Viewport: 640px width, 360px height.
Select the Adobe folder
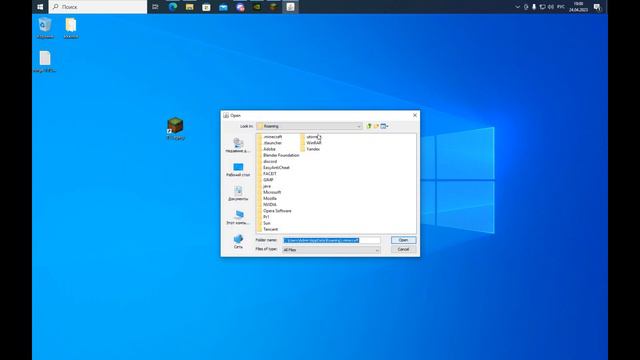[x=267, y=149]
